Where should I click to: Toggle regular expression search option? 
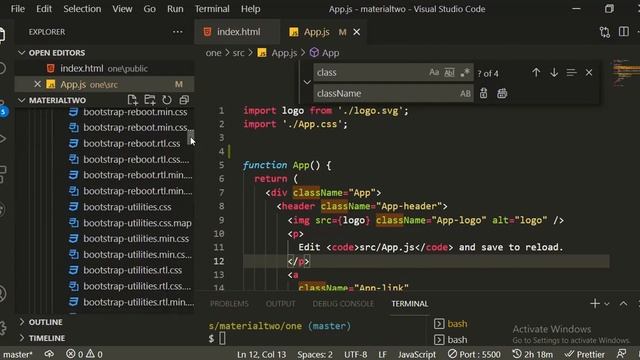coord(464,73)
